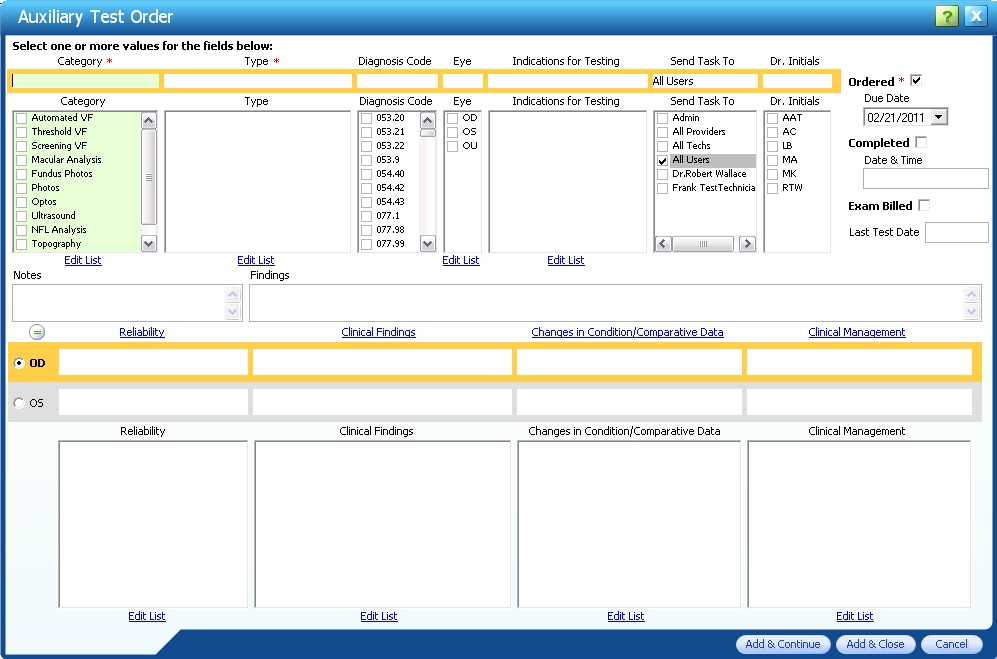
Task: Click the Add & Continue button
Action: click(x=783, y=644)
